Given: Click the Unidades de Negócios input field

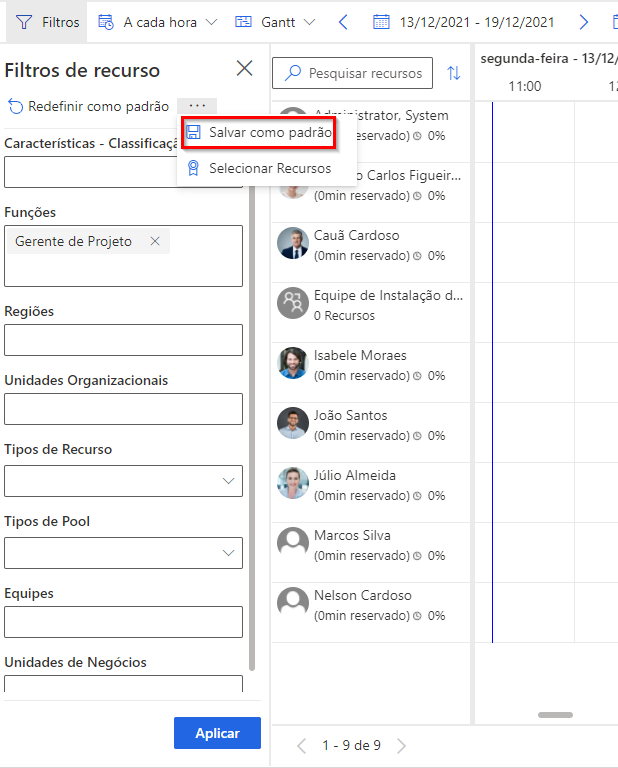Looking at the screenshot, I should coord(123,684).
